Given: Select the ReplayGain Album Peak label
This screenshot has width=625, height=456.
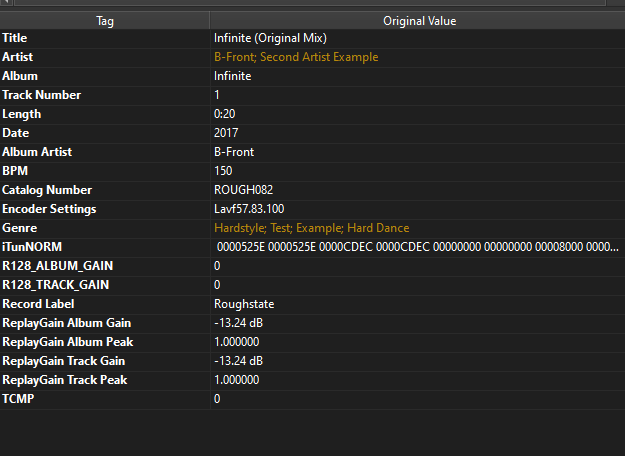Looking at the screenshot, I should tap(68, 342).
